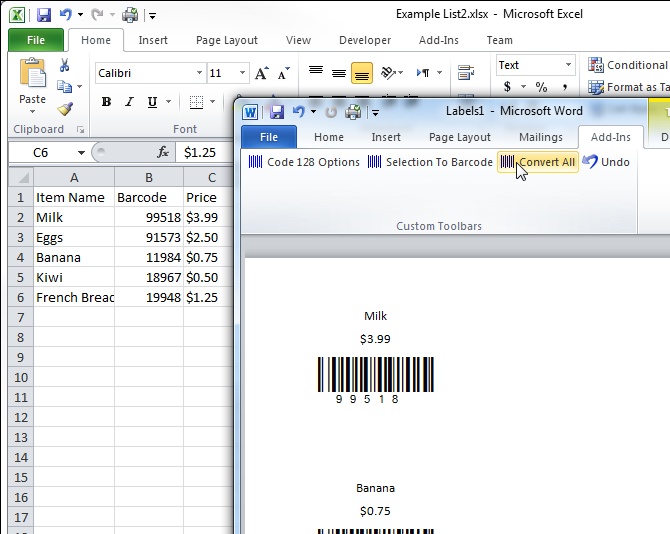
Task: Click the text direction paragraph icon
Action: (x=423, y=73)
